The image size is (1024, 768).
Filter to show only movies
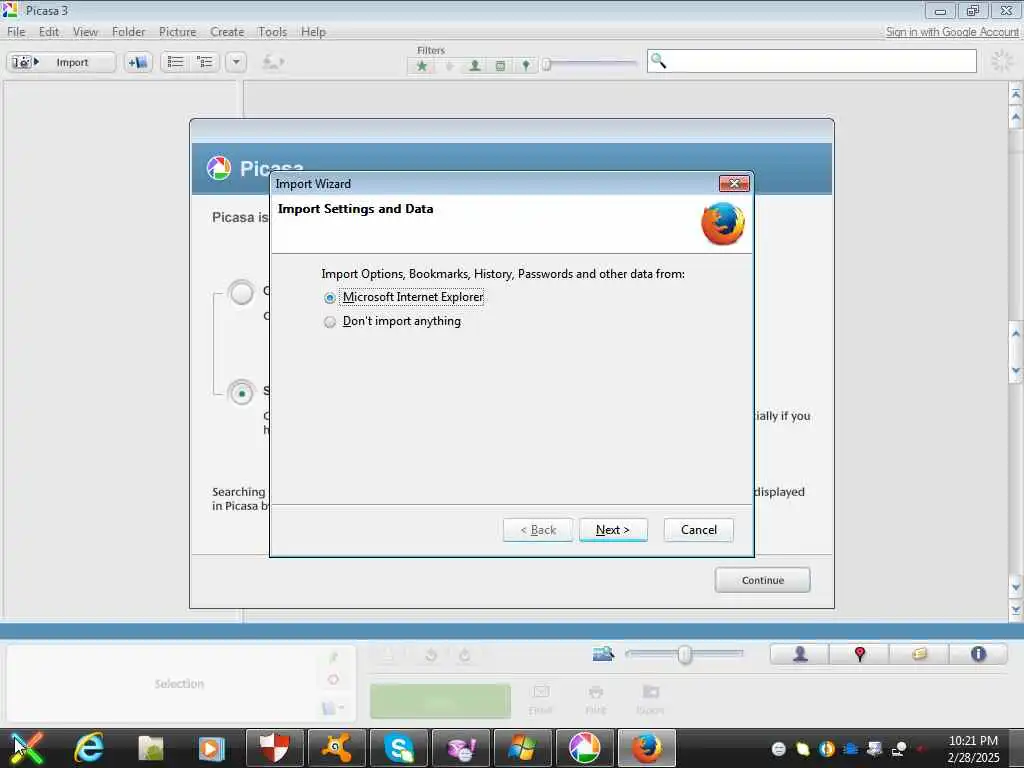tap(500, 66)
